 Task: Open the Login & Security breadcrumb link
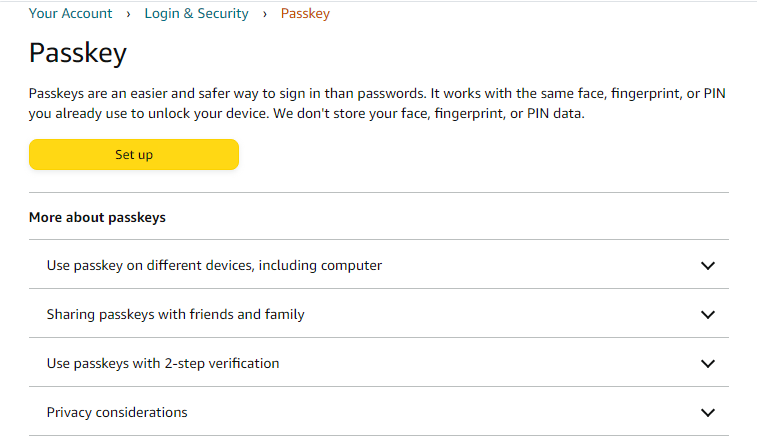click(x=196, y=14)
